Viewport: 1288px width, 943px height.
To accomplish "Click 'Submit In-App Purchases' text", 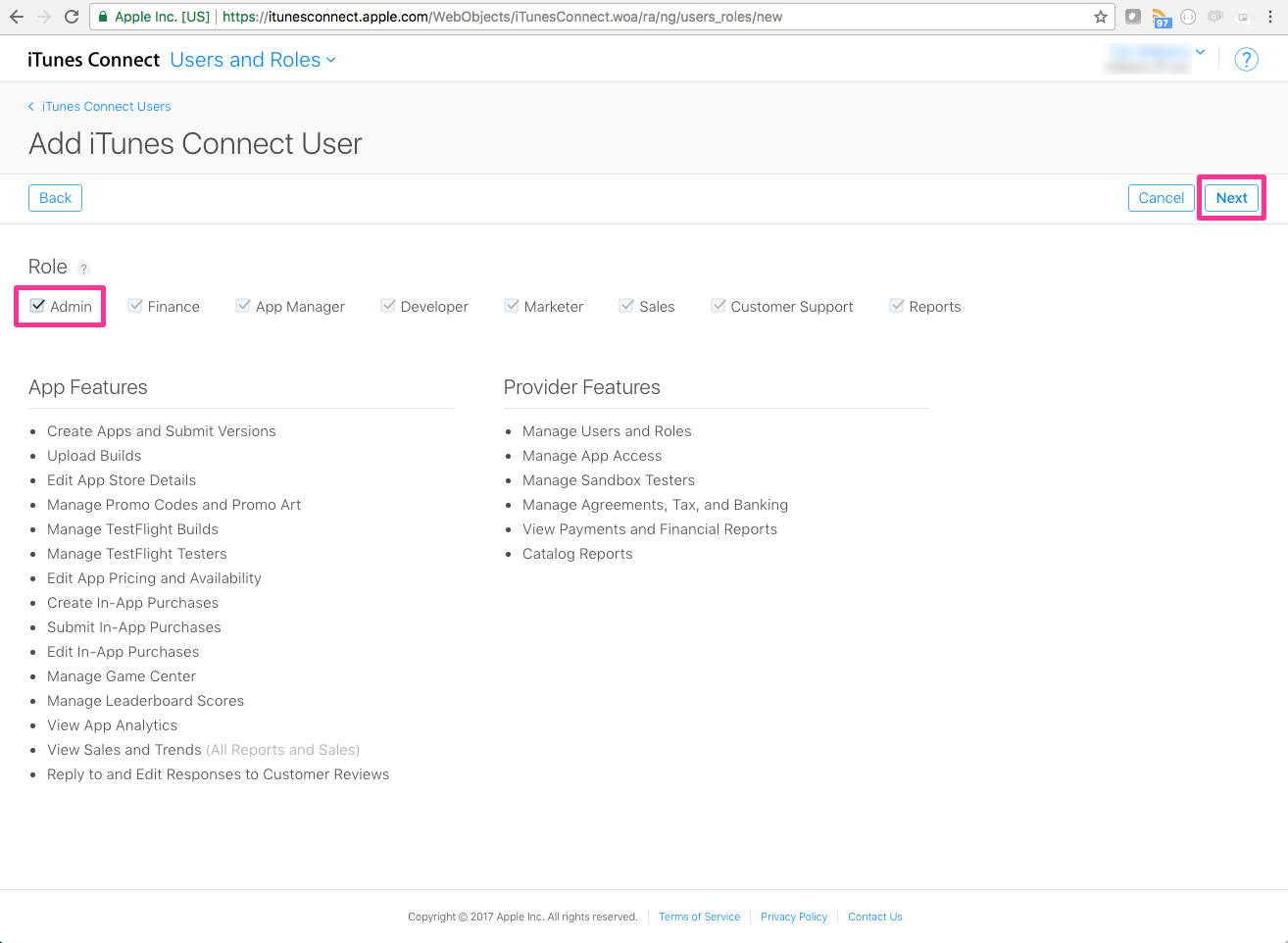I will pyautogui.click(x=134, y=627).
